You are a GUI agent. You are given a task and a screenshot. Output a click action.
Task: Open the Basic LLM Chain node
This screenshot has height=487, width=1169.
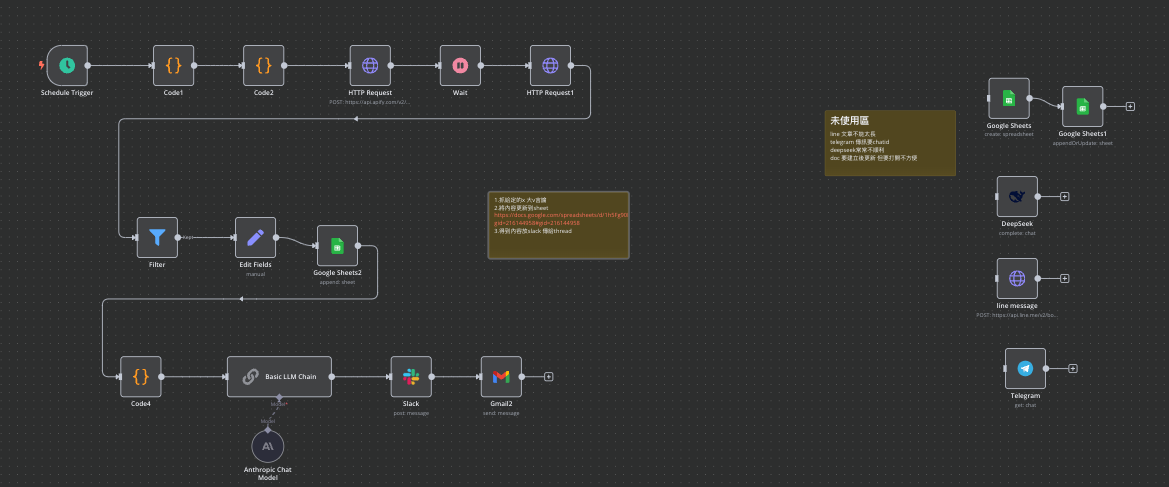tap(280, 377)
